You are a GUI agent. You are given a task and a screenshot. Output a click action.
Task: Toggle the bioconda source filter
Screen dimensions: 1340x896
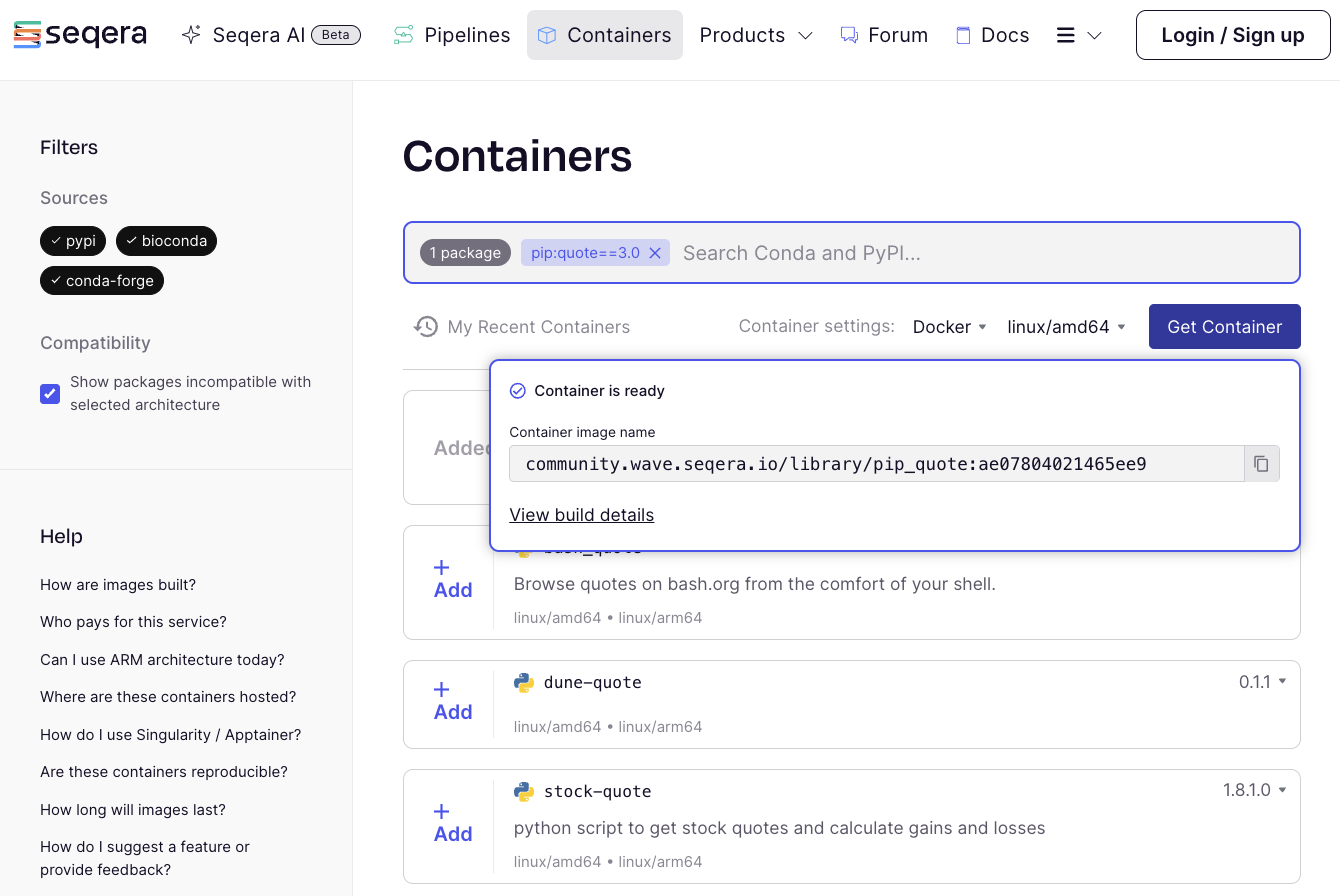pos(166,241)
